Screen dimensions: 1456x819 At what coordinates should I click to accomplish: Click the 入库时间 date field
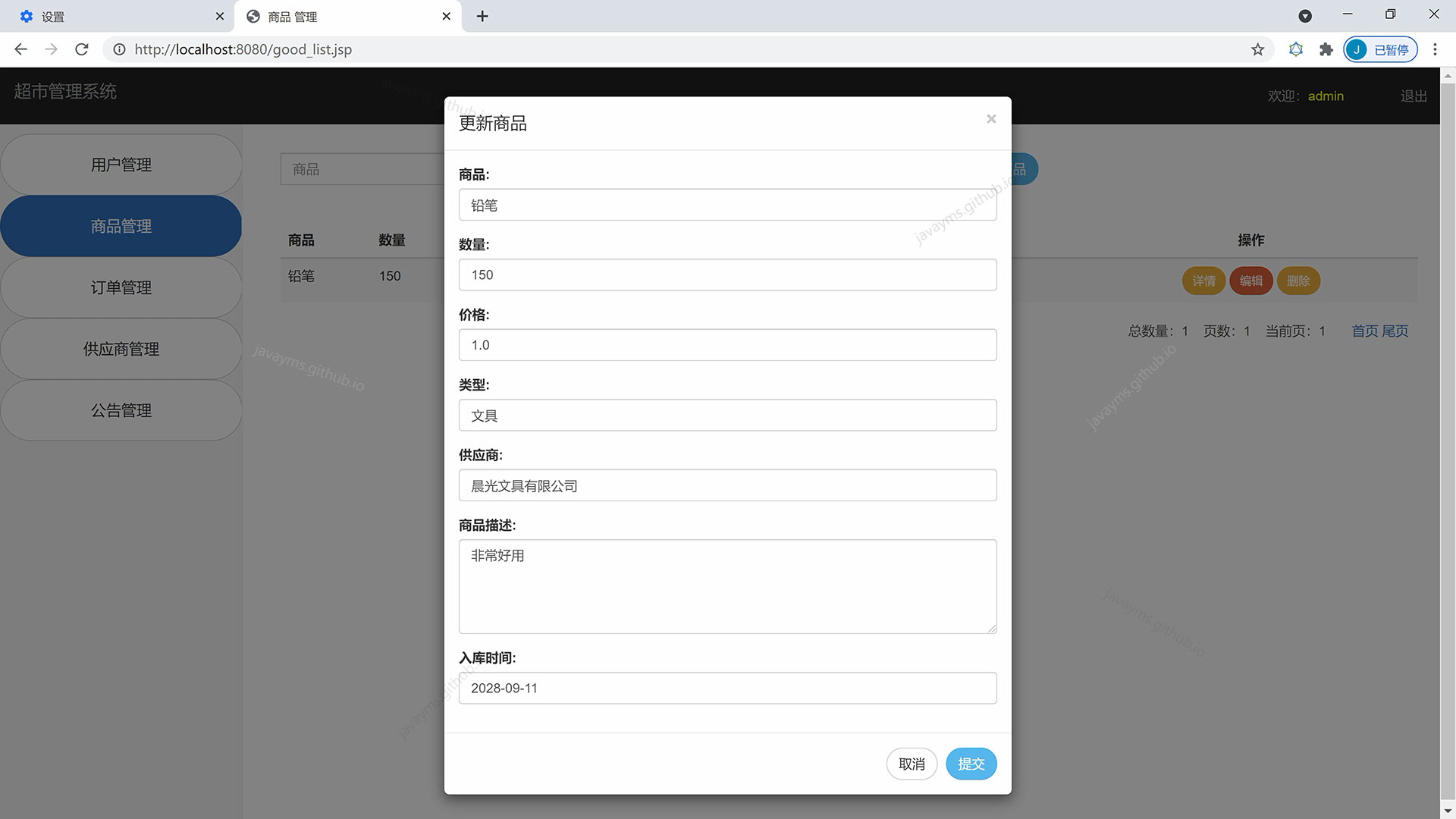click(x=726, y=688)
